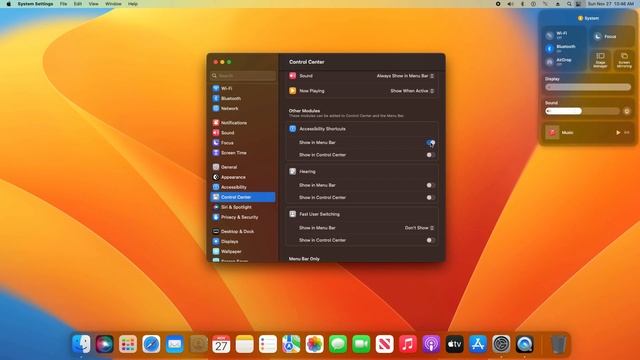Image resolution: width=640 pixels, height=360 pixels.
Task: Open Sound's Always Show in Menu Bar dropdown
Action: (x=405, y=76)
